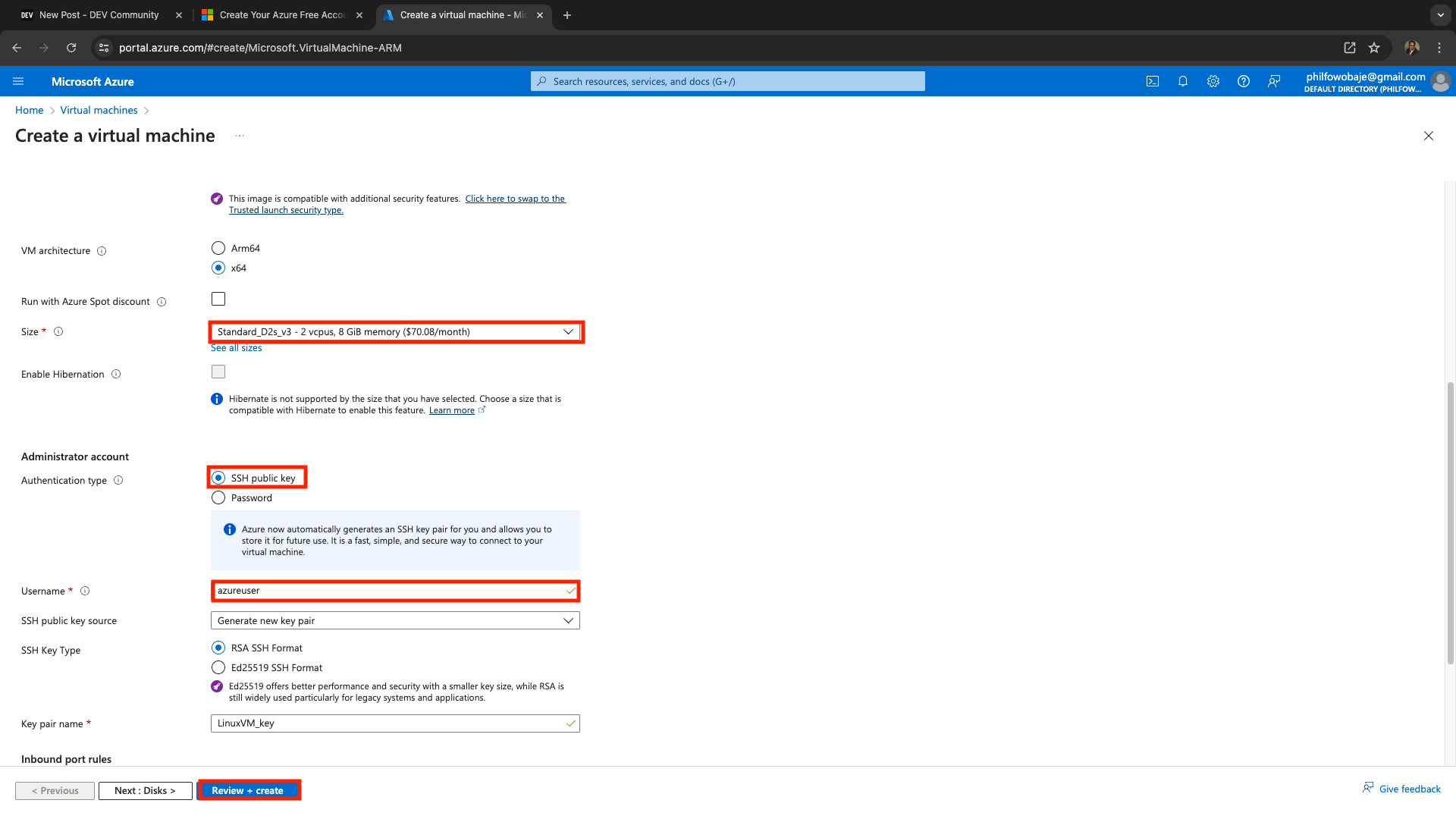
Task: Choose Password authentication type
Action: tap(218, 497)
